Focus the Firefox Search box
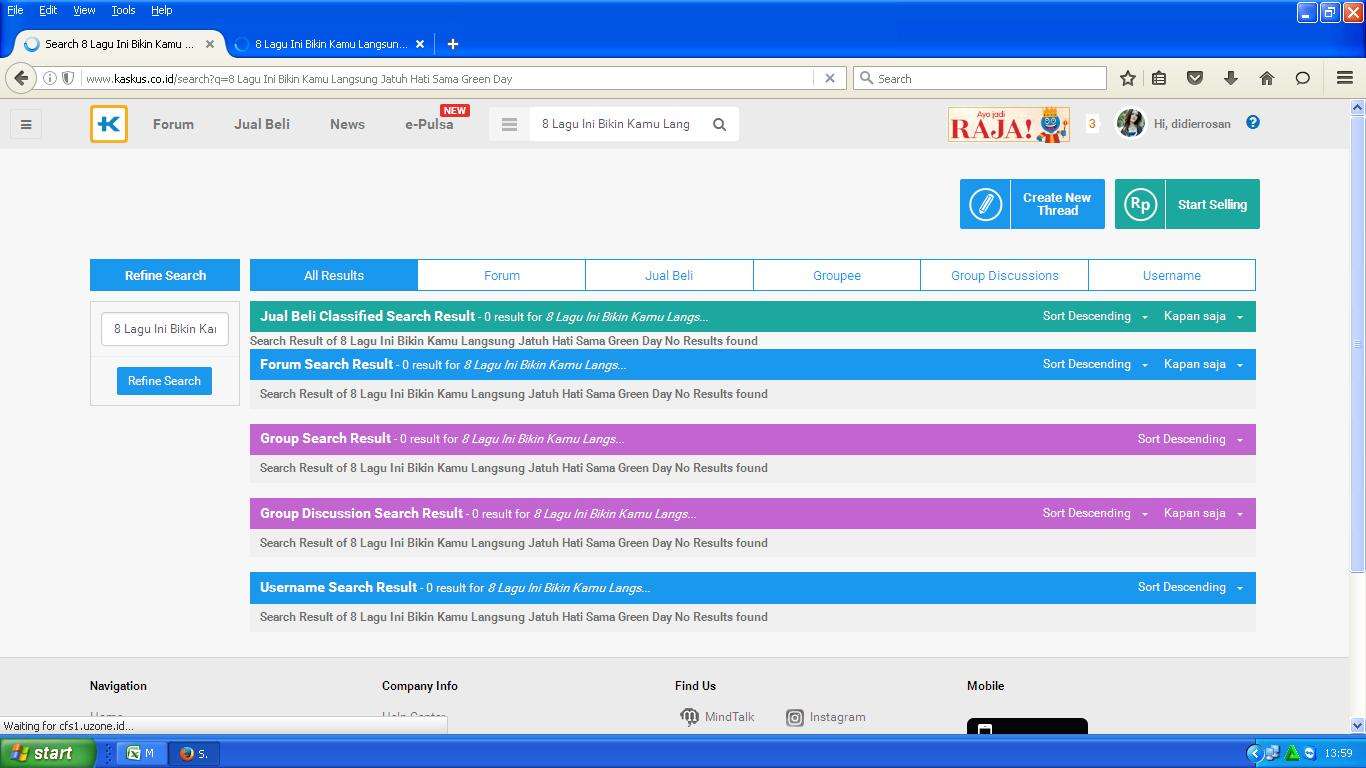 pyautogui.click(x=980, y=78)
